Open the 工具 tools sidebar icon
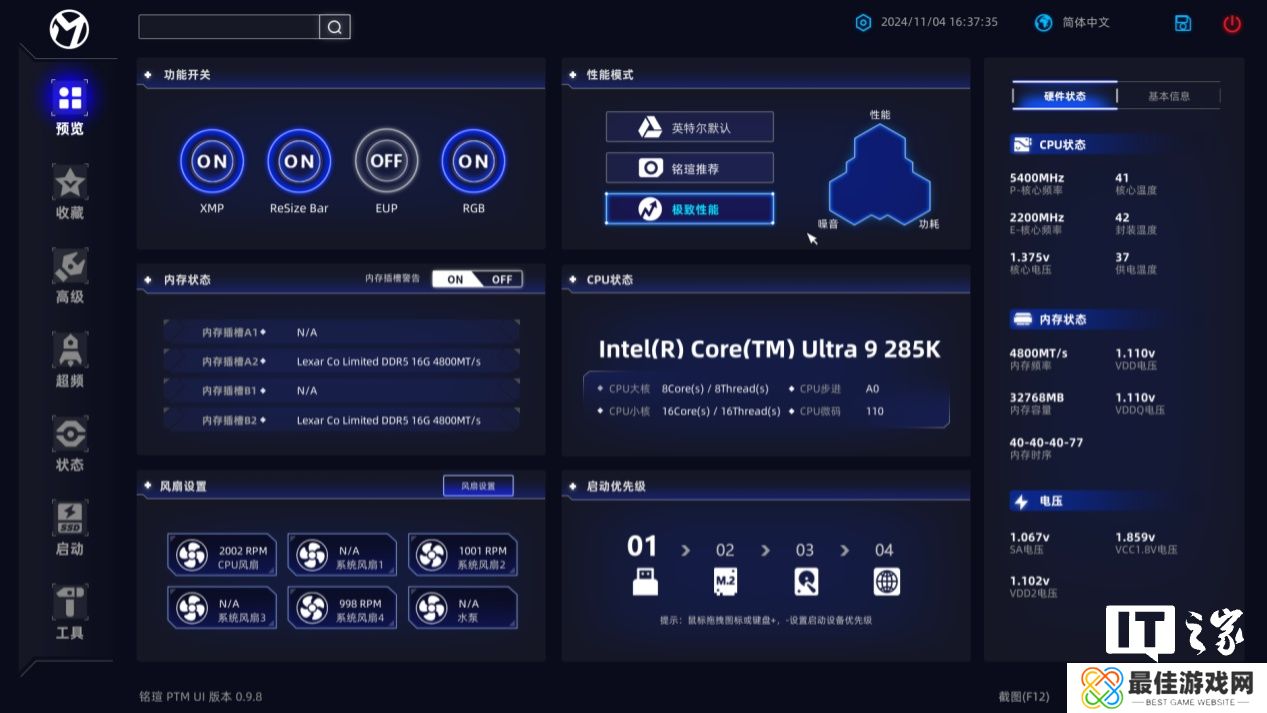This screenshot has width=1267, height=713. (70, 603)
